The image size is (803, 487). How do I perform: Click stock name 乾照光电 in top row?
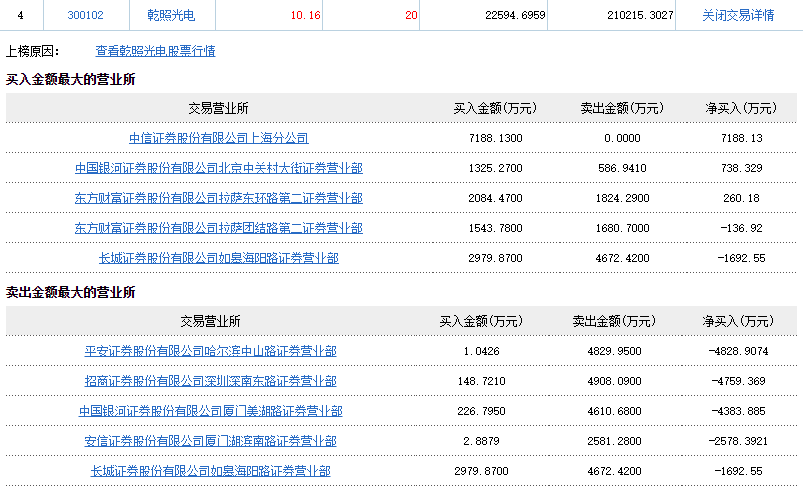click(x=170, y=16)
